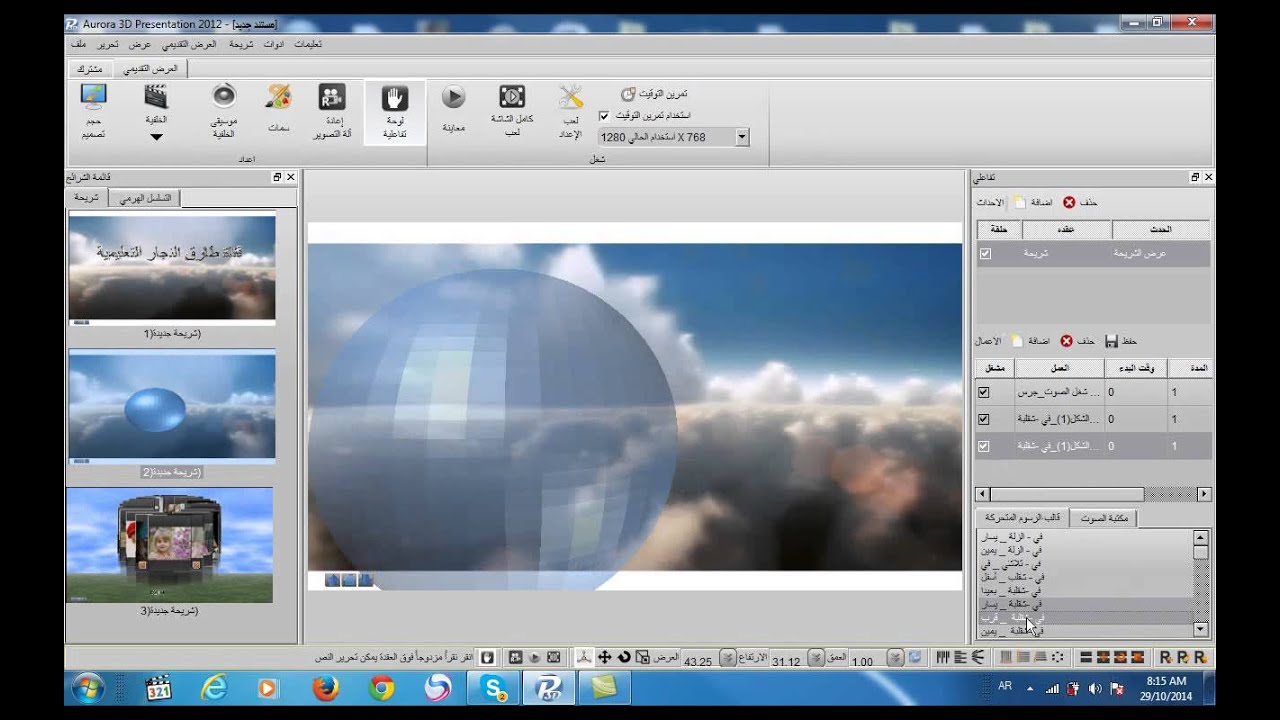Viewport: 1280px width, 720px height.
Task: Open the width value stepper dropdown
Action: click(x=727, y=658)
